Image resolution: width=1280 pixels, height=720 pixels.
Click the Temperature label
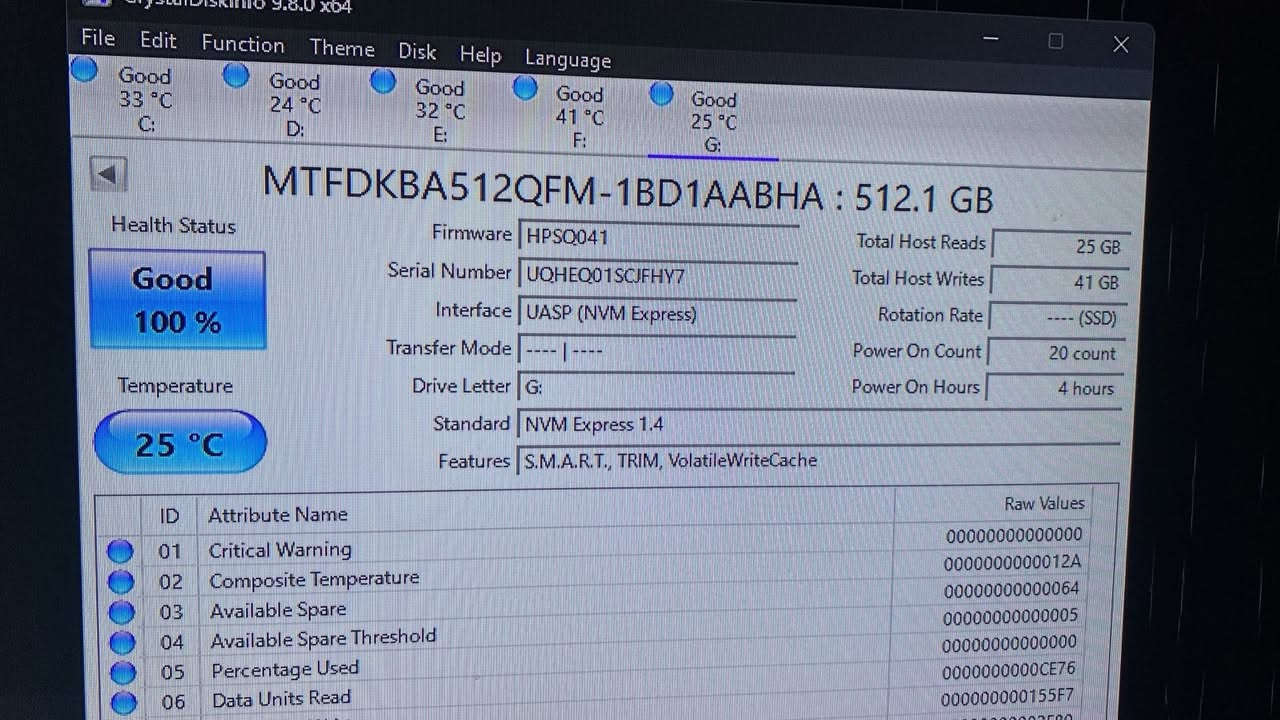(x=175, y=386)
